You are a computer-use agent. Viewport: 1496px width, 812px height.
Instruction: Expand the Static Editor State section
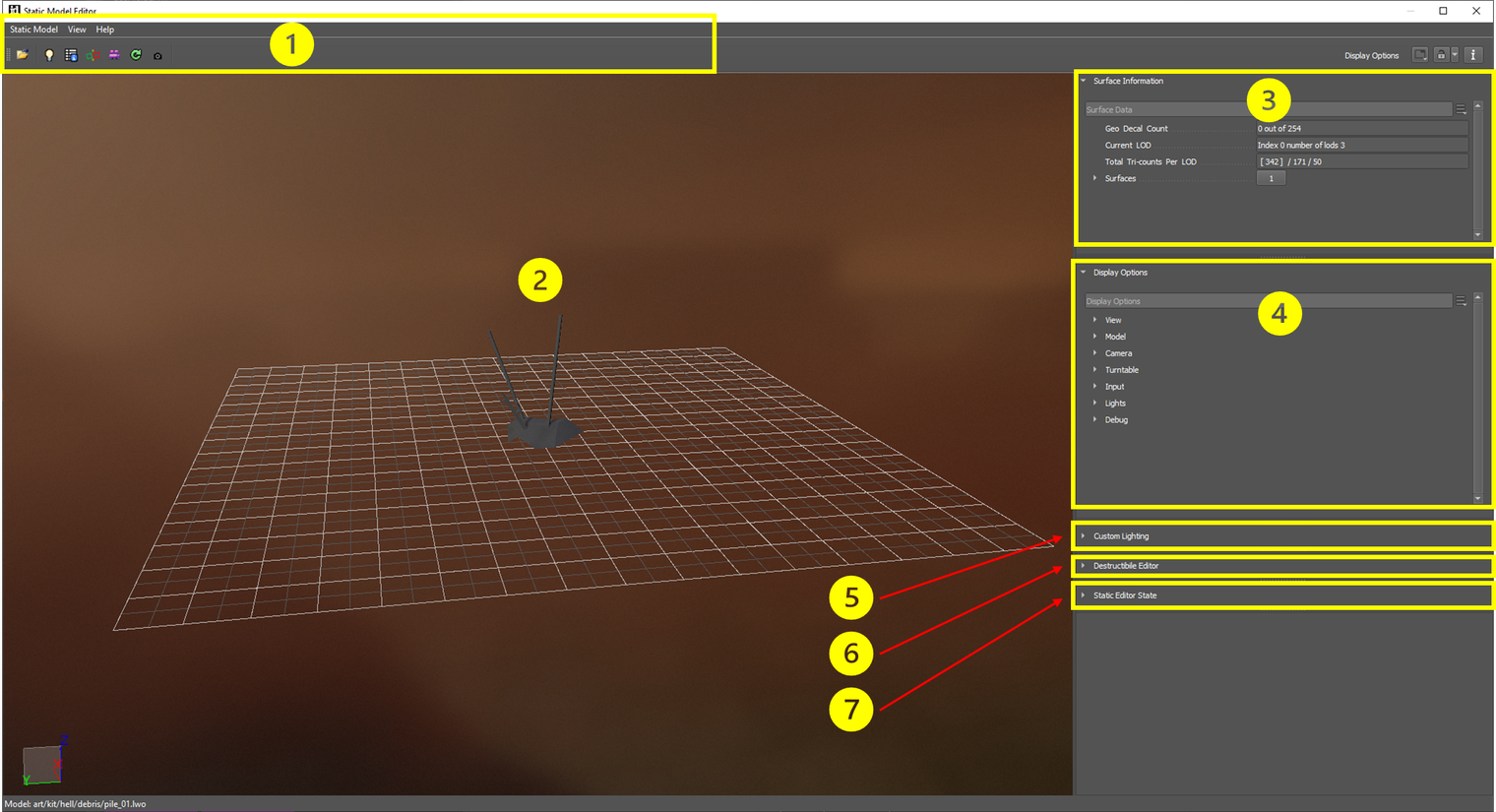click(1084, 595)
